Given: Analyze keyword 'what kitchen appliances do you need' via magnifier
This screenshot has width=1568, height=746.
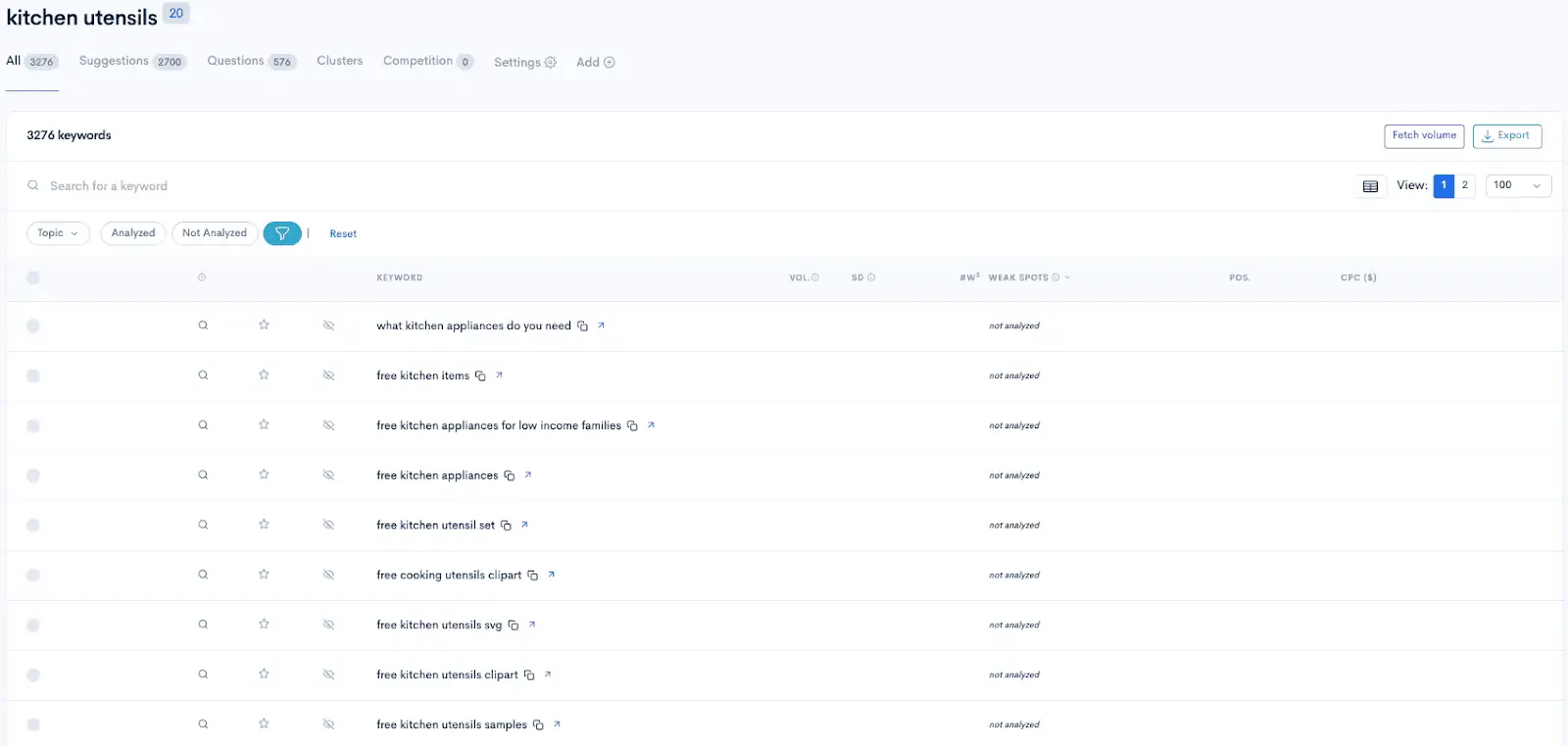Looking at the screenshot, I should click(203, 325).
